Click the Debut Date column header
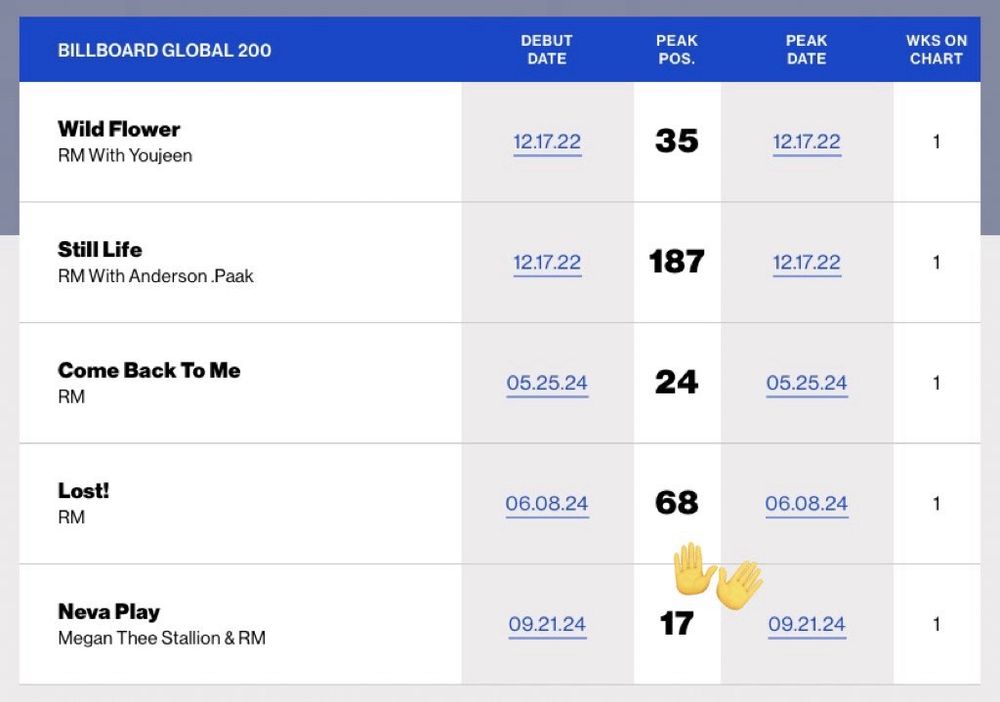Screen dimensions: 1000x702 tap(547, 50)
